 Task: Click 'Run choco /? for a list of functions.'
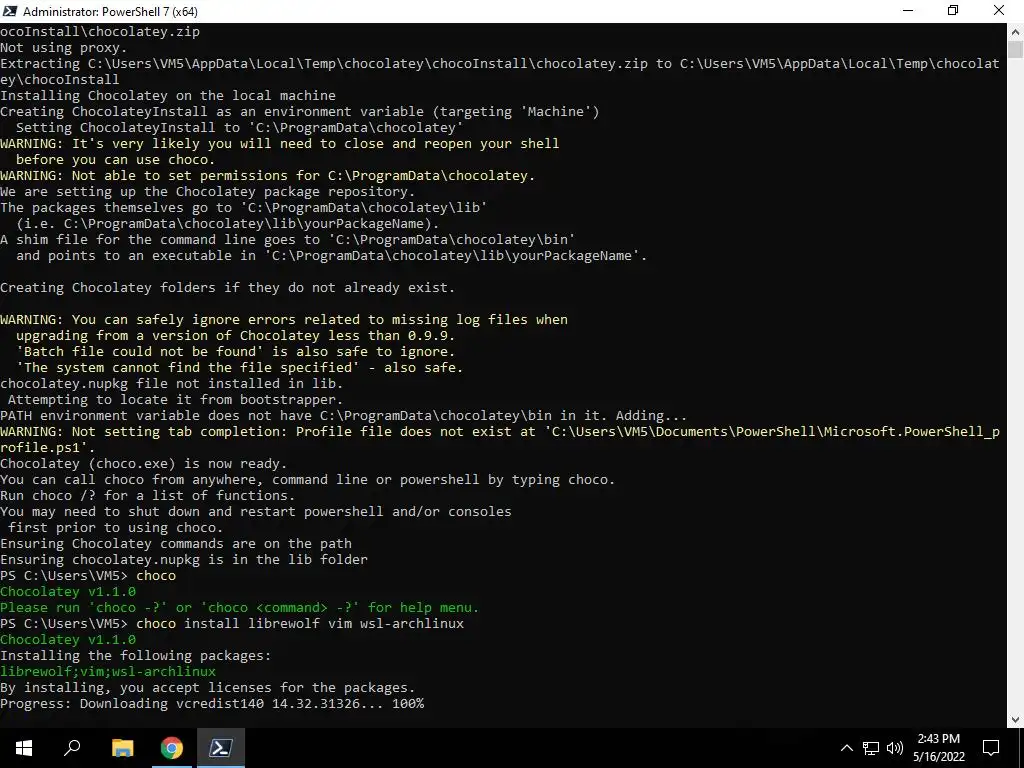pos(148,496)
